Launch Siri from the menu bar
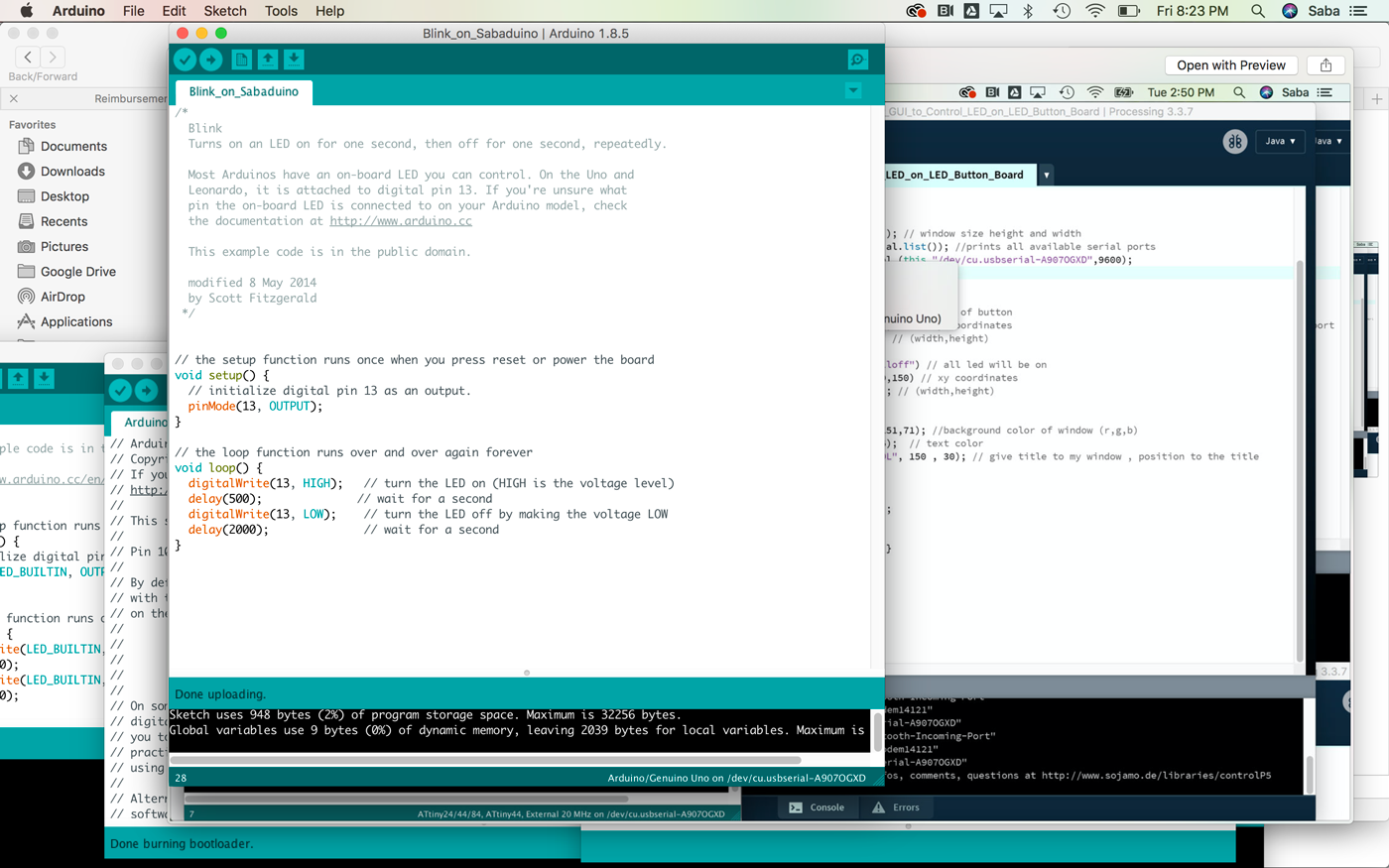The image size is (1389, 868). 1290,11
